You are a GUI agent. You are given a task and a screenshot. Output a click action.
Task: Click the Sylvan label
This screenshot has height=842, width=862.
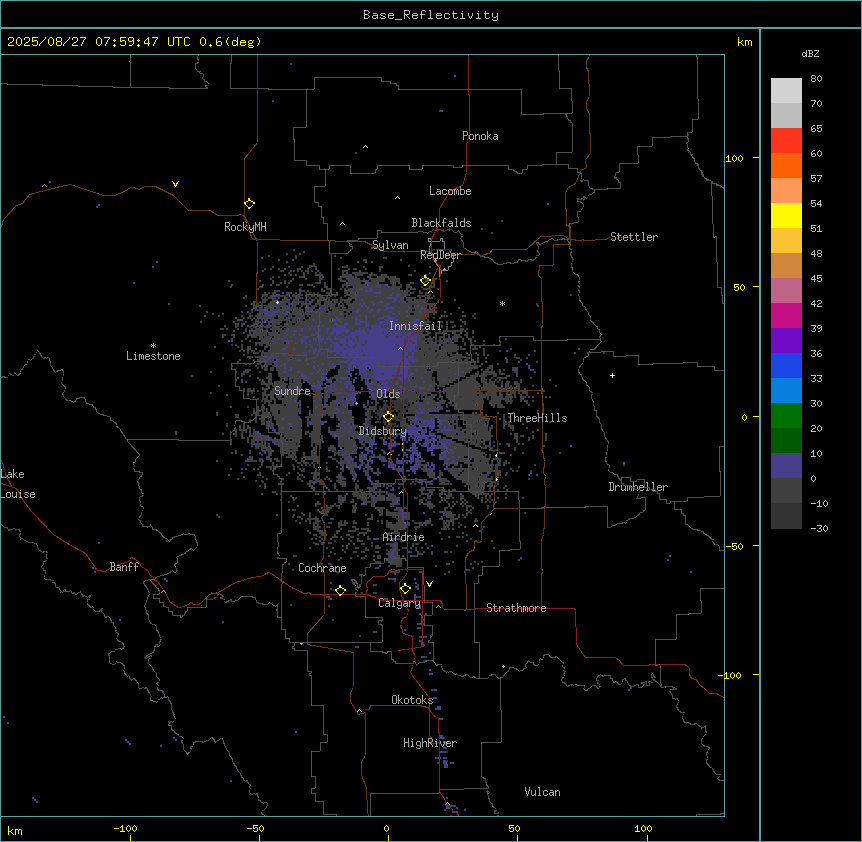pyautogui.click(x=390, y=245)
